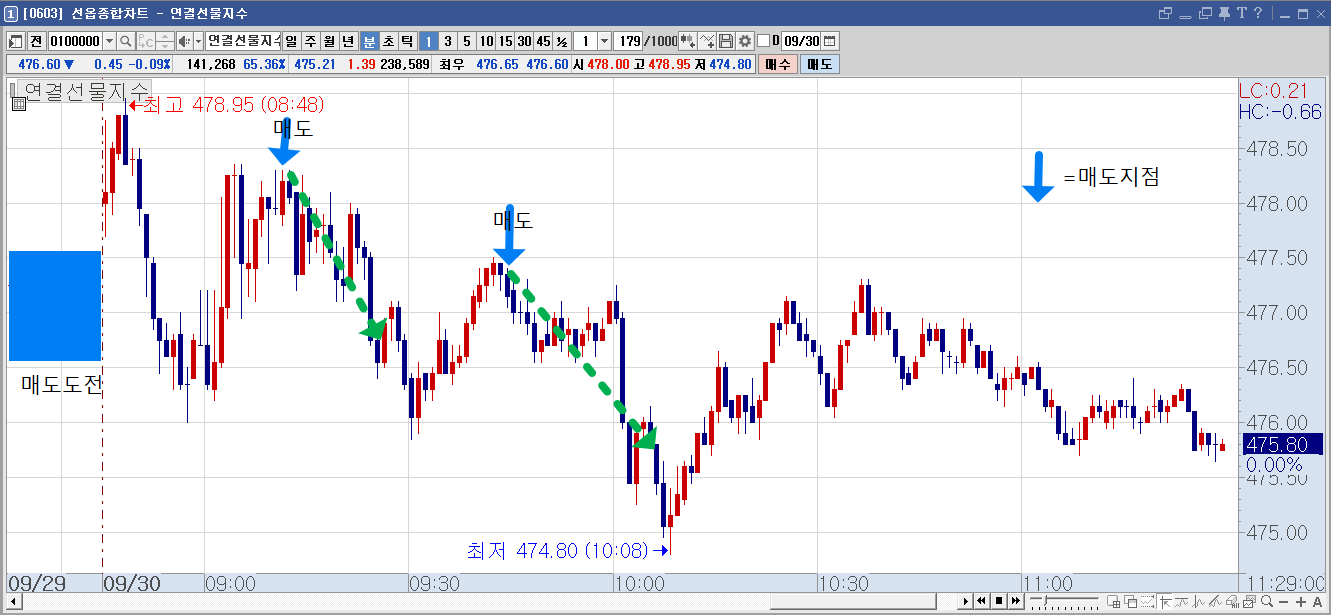Viewport: 1331px width, 615px height.
Task: Save the chart with the floppy disk icon
Action: [x=727, y=41]
